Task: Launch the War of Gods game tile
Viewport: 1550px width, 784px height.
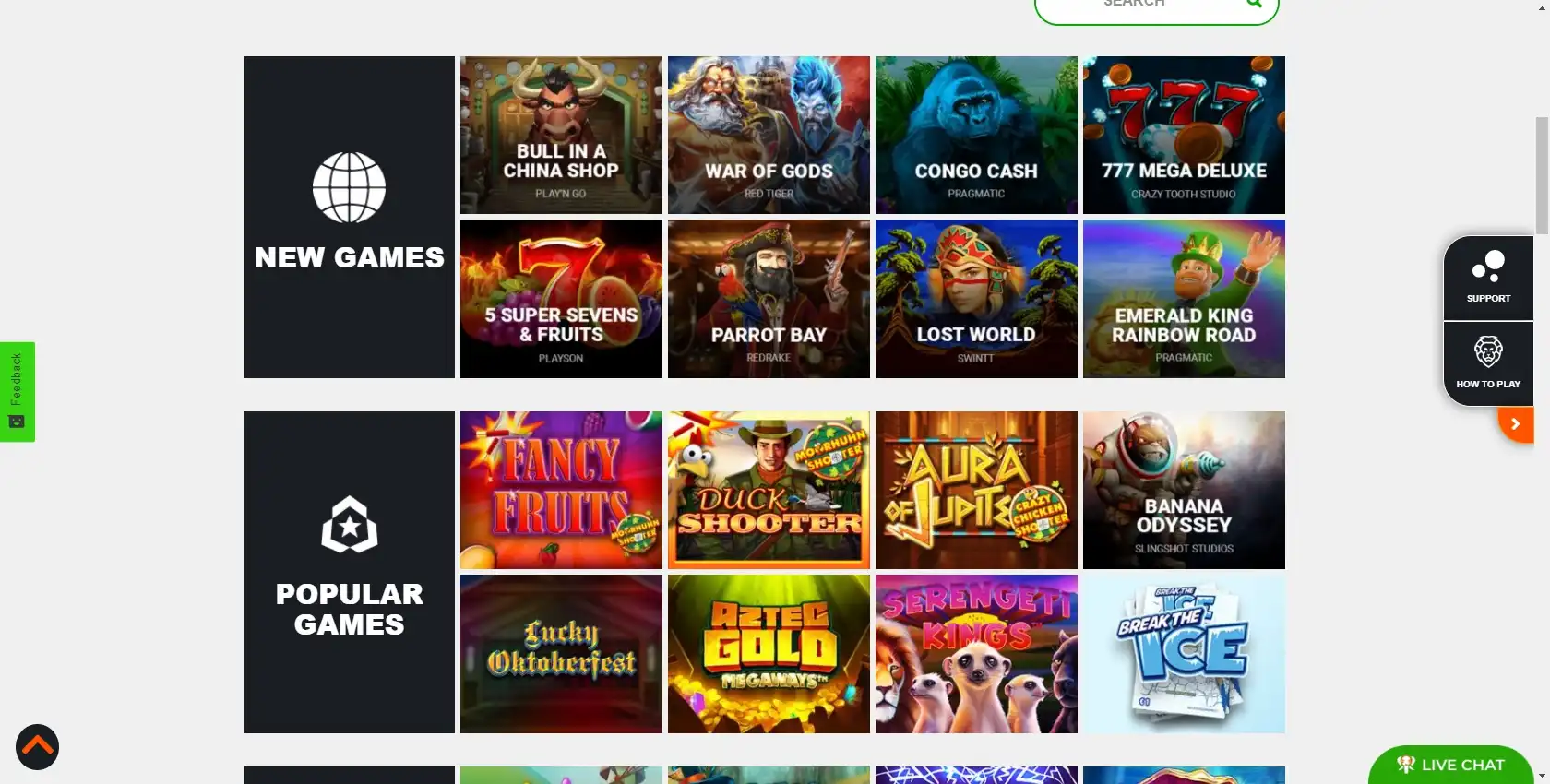Action: [769, 135]
